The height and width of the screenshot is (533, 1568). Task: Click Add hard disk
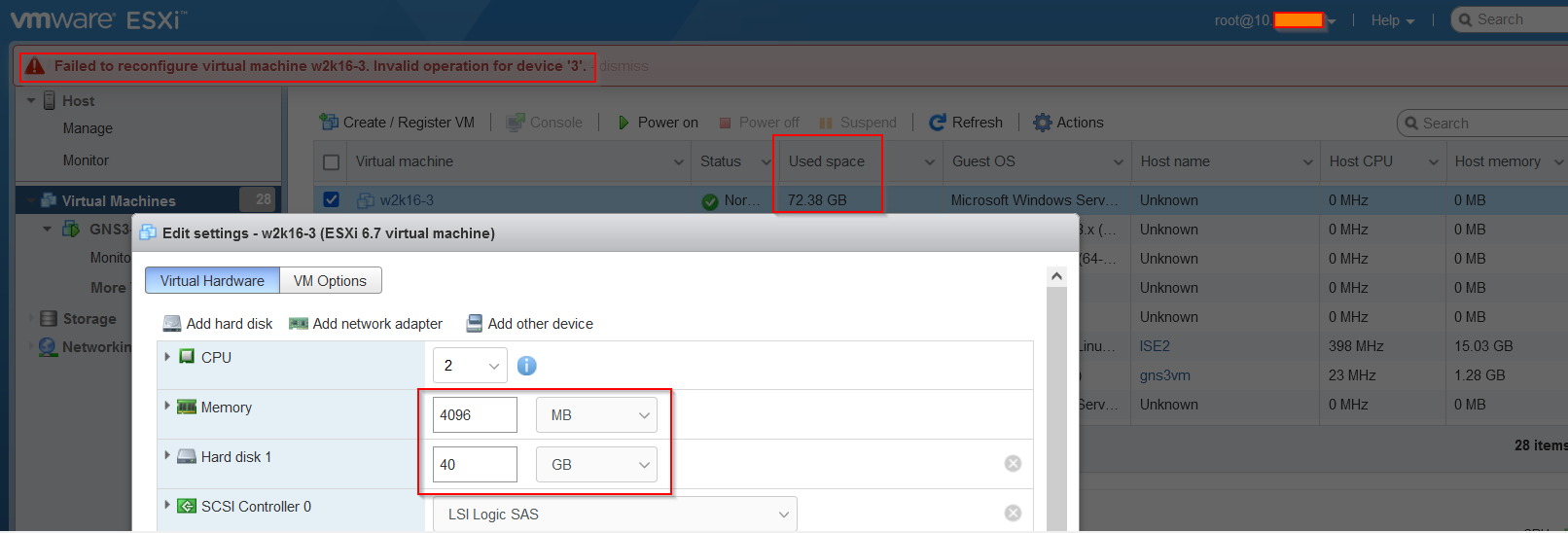click(x=218, y=324)
